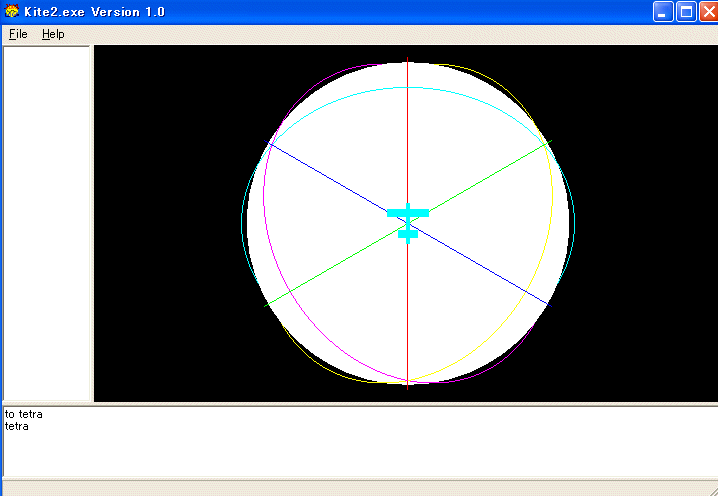
Task: Click the "tetra" log line
Action: coord(16,426)
